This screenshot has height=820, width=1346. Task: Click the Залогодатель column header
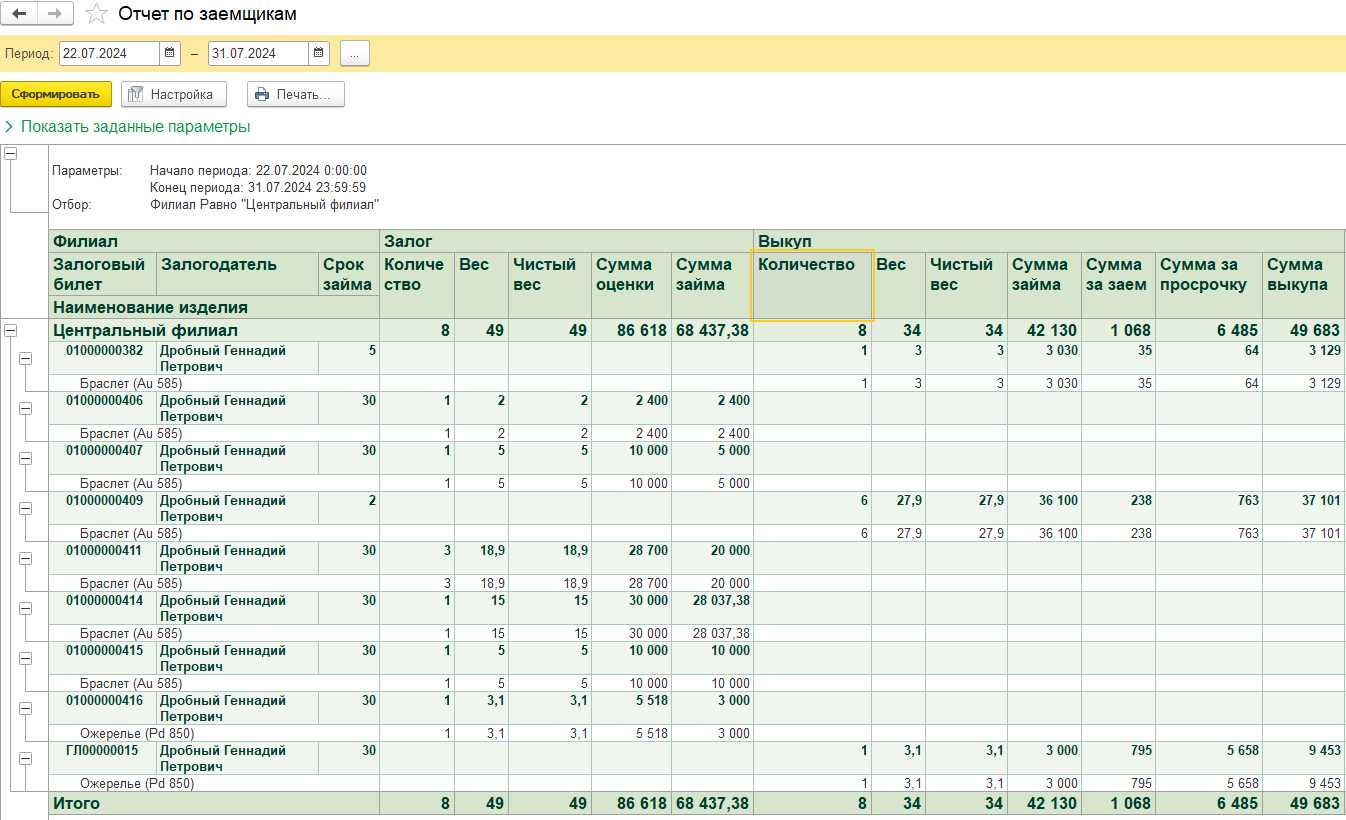[238, 274]
